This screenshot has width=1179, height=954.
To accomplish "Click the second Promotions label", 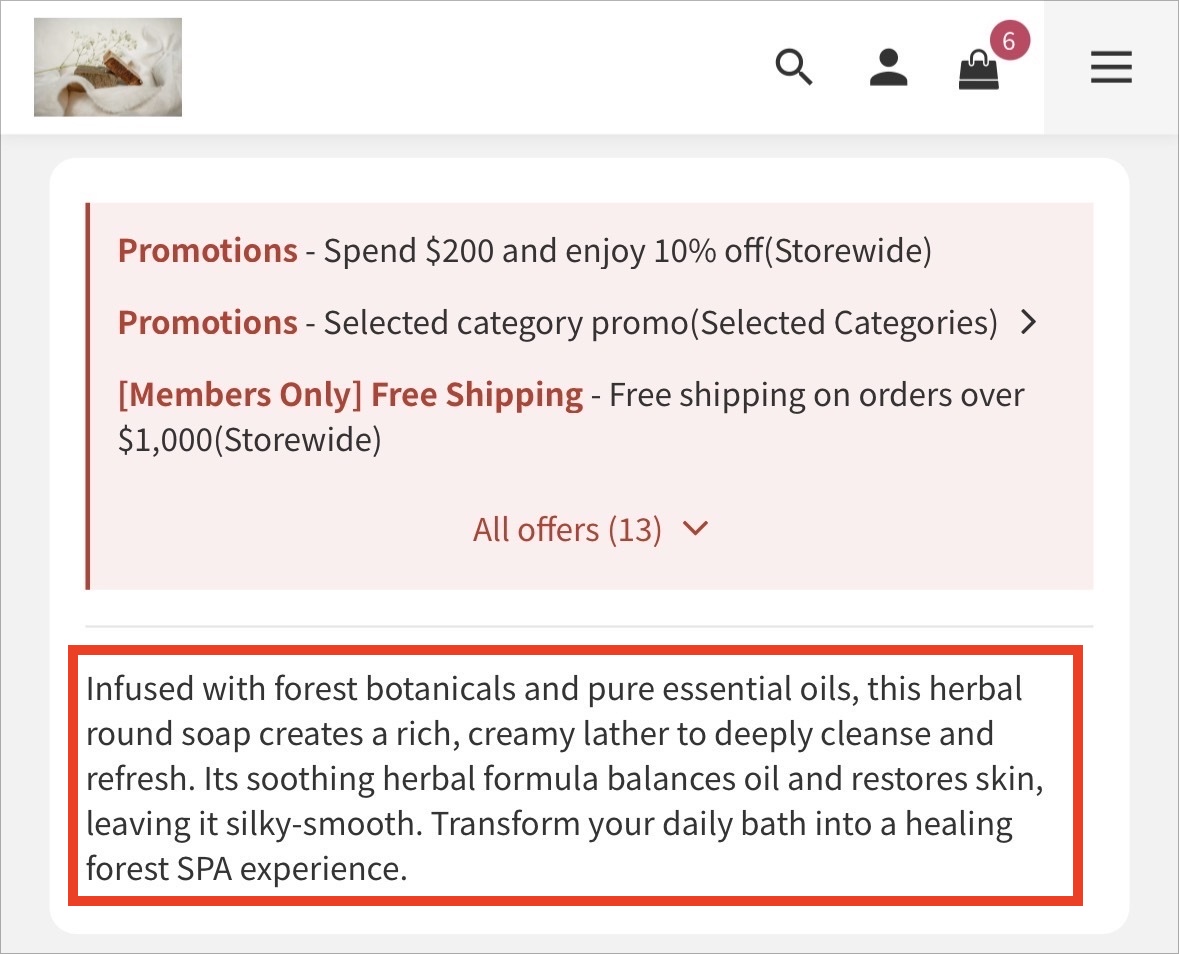I will [x=208, y=323].
